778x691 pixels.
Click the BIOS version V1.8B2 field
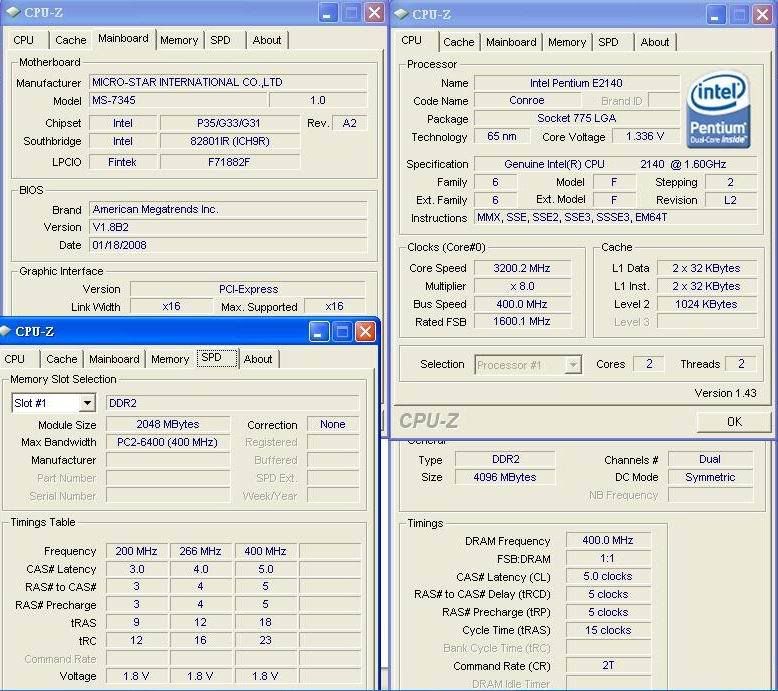click(x=228, y=227)
